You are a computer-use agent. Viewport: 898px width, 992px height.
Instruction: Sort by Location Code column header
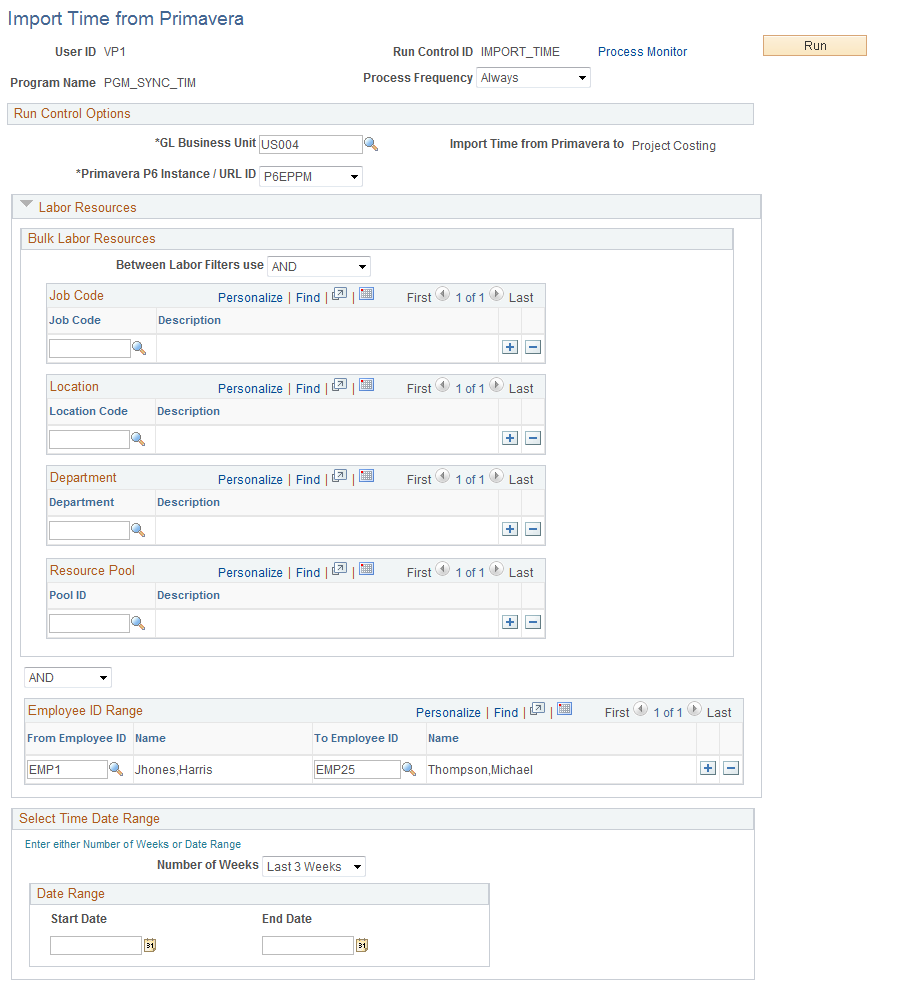[x=89, y=411]
